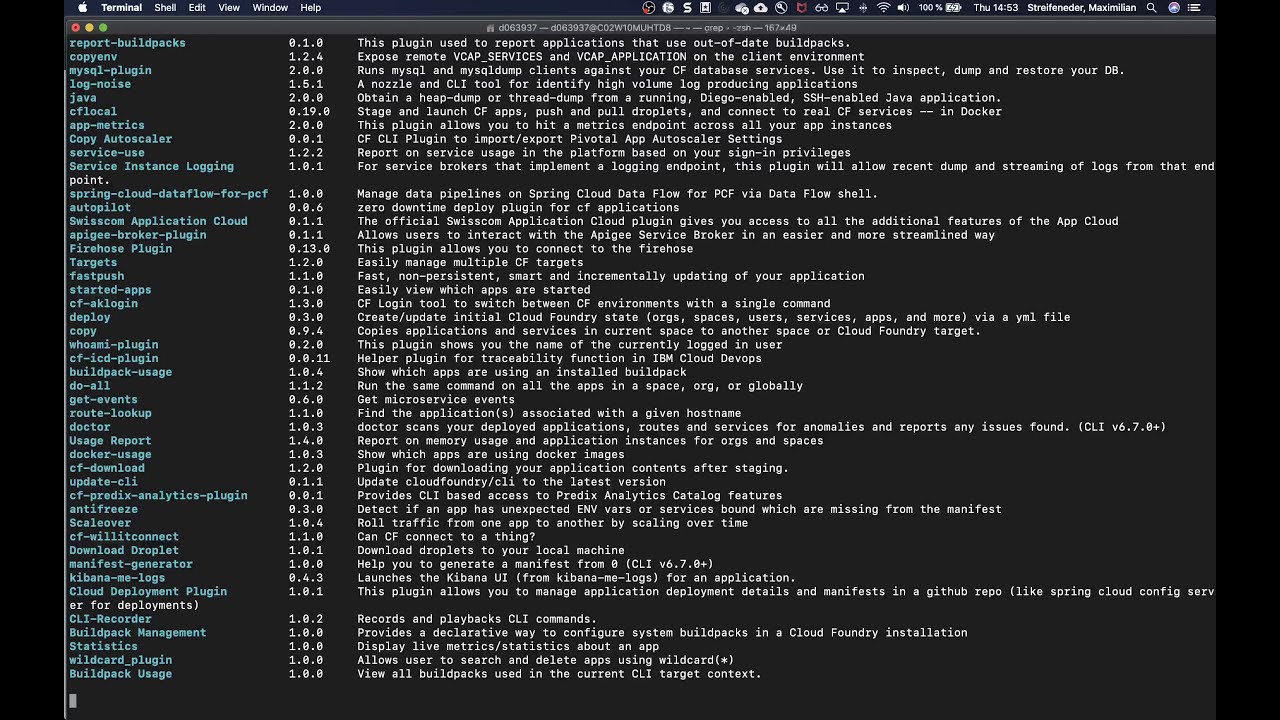1280x720 pixels.
Task: Click the yellow minimize window button
Action: 88,27
